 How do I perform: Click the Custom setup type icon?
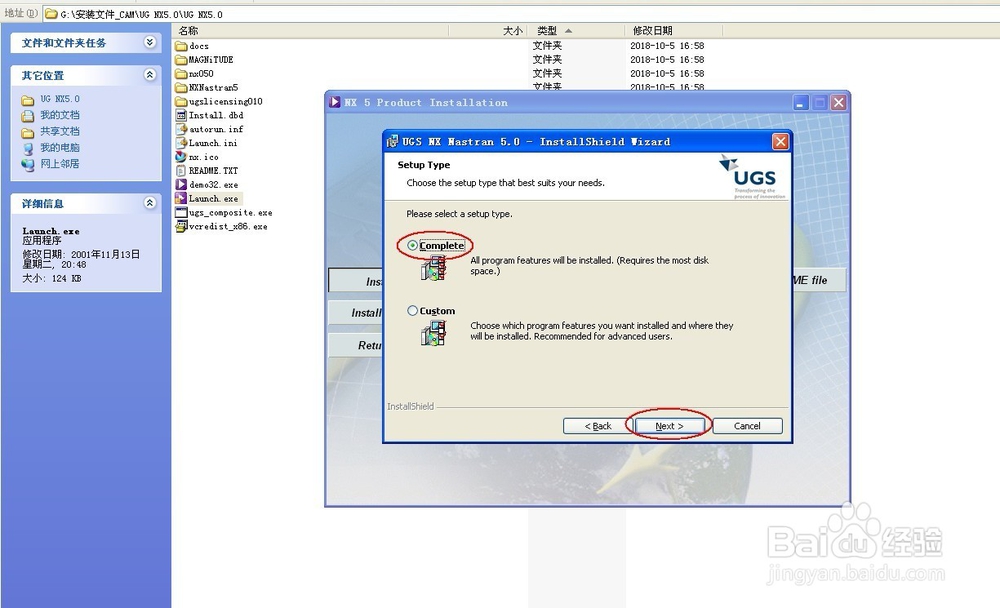pyautogui.click(x=434, y=333)
